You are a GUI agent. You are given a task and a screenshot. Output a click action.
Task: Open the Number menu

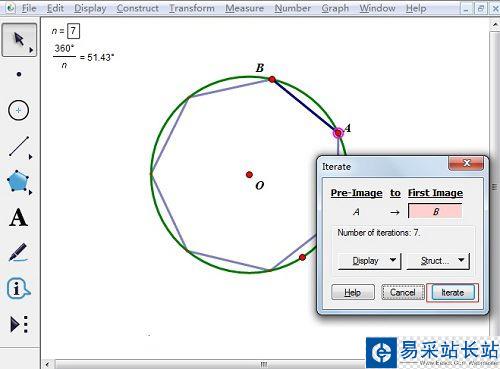[293, 8]
